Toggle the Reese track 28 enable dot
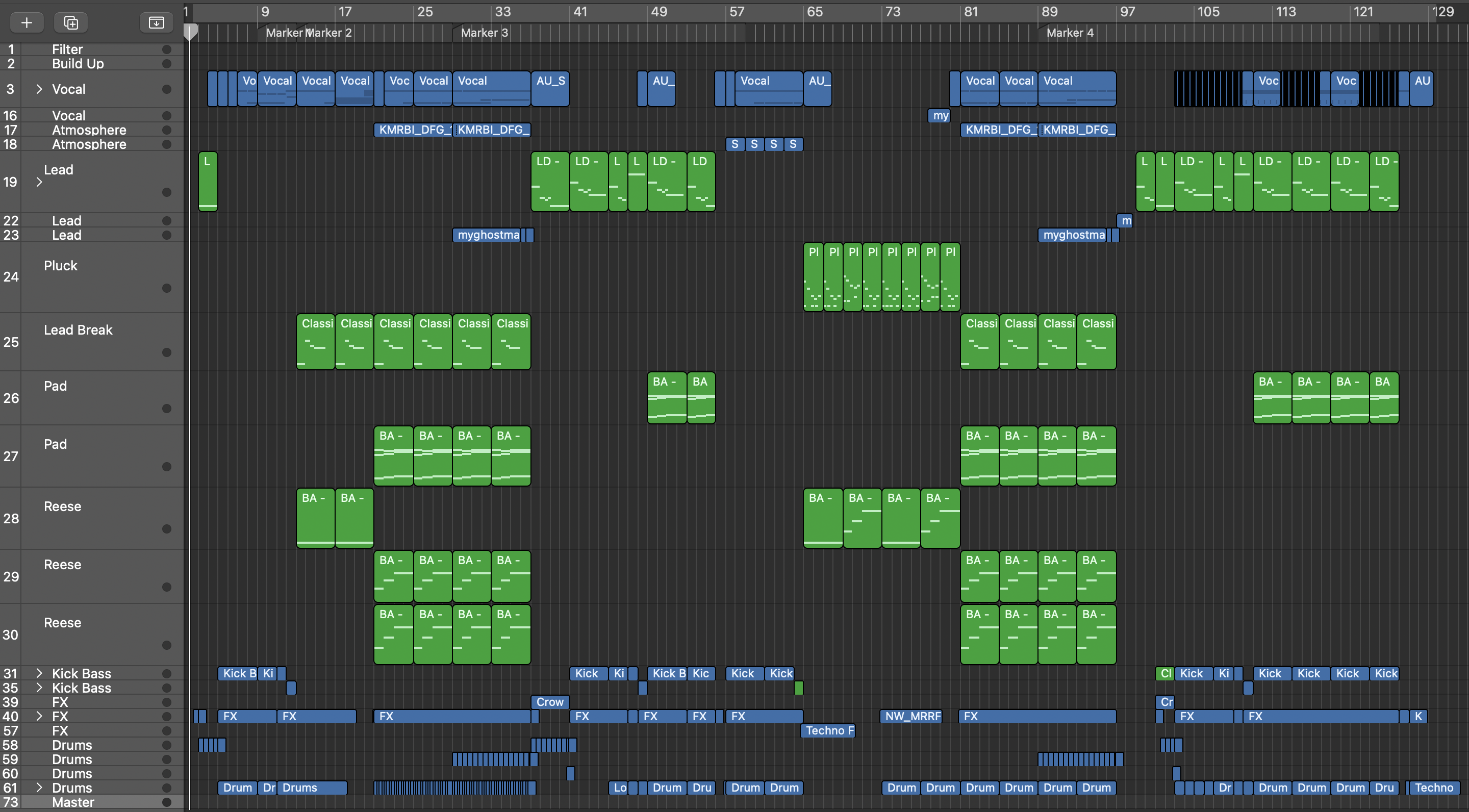 tap(166, 528)
